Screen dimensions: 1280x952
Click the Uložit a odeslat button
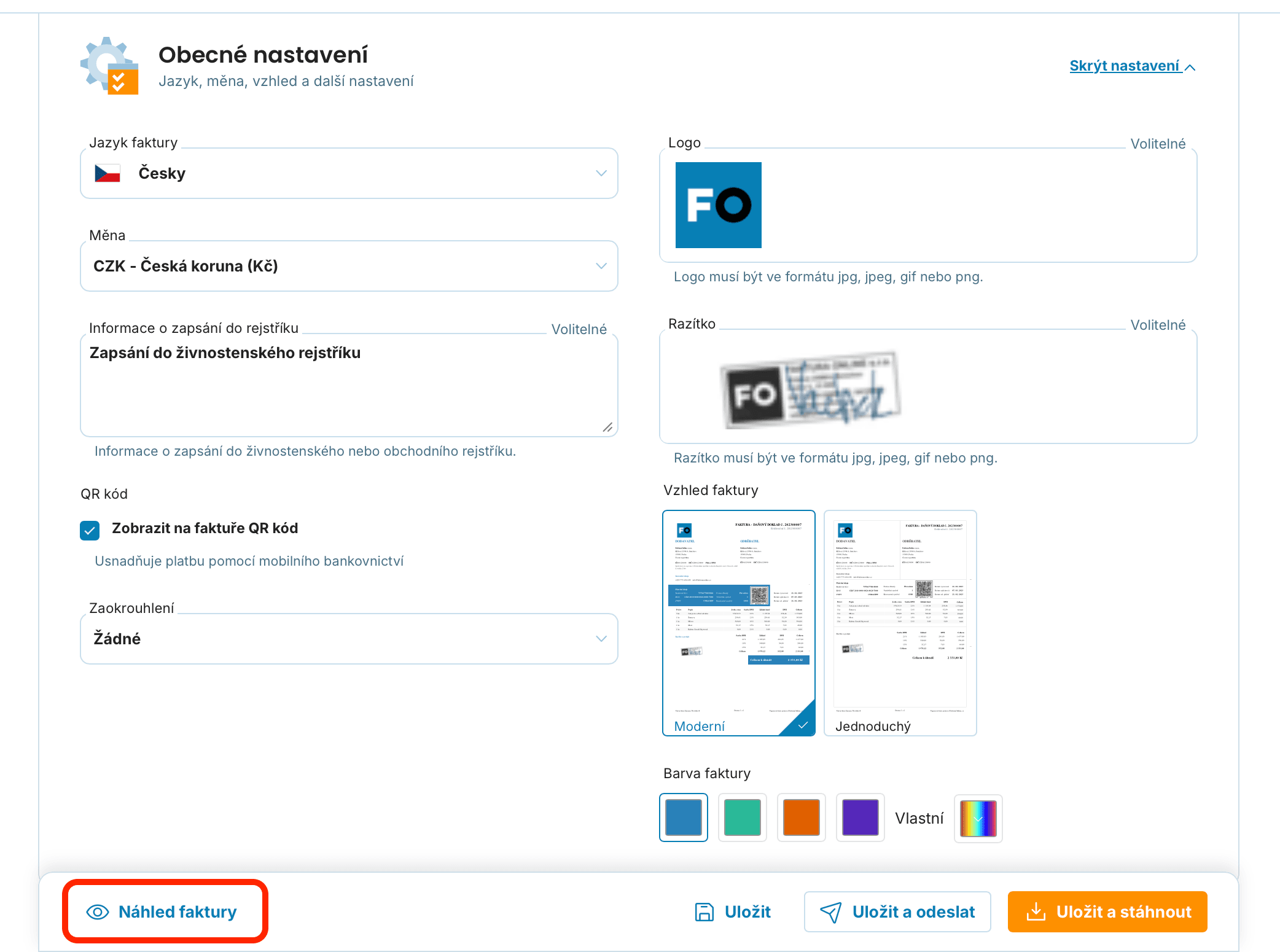897,912
